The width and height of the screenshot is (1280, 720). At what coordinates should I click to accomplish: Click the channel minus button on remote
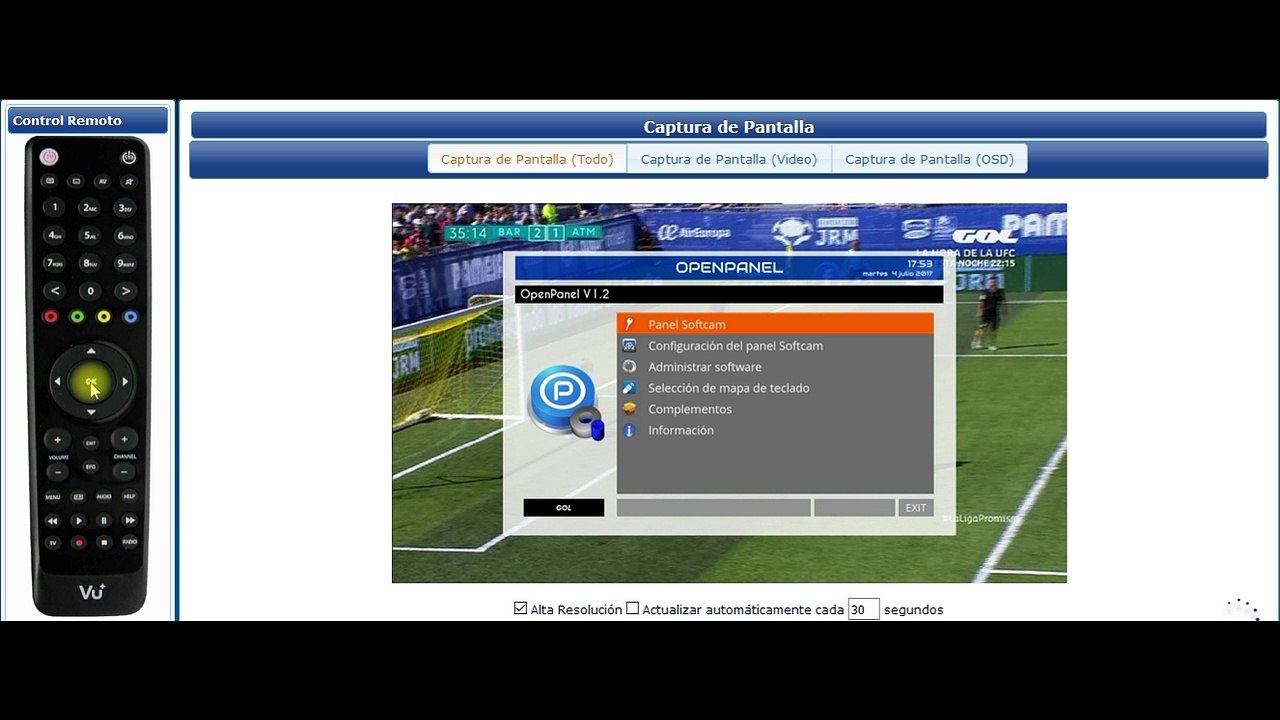(x=124, y=471)
